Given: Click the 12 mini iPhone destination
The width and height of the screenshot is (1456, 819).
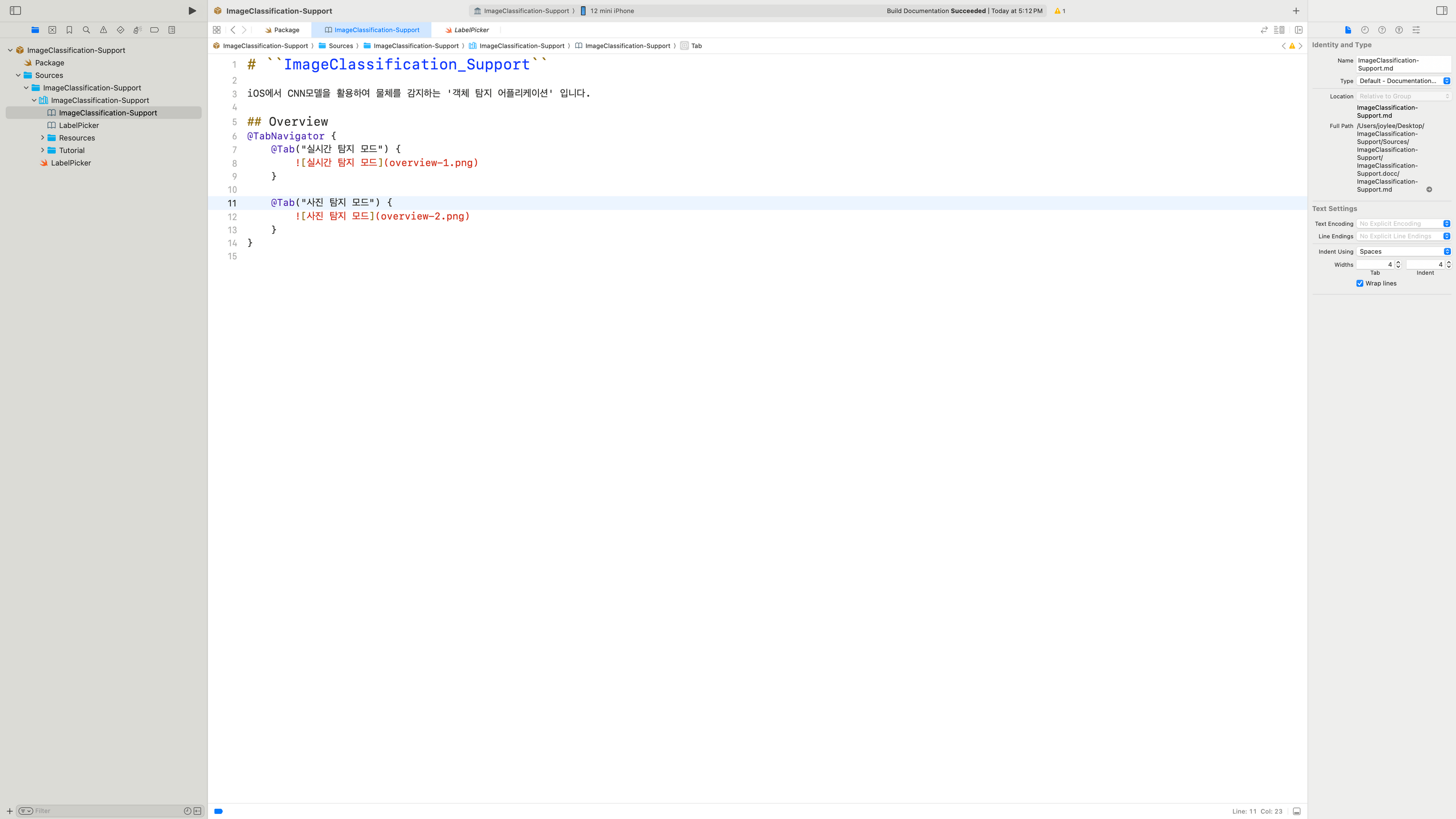Looking at the screenshot, I should (x=611, y=11).
